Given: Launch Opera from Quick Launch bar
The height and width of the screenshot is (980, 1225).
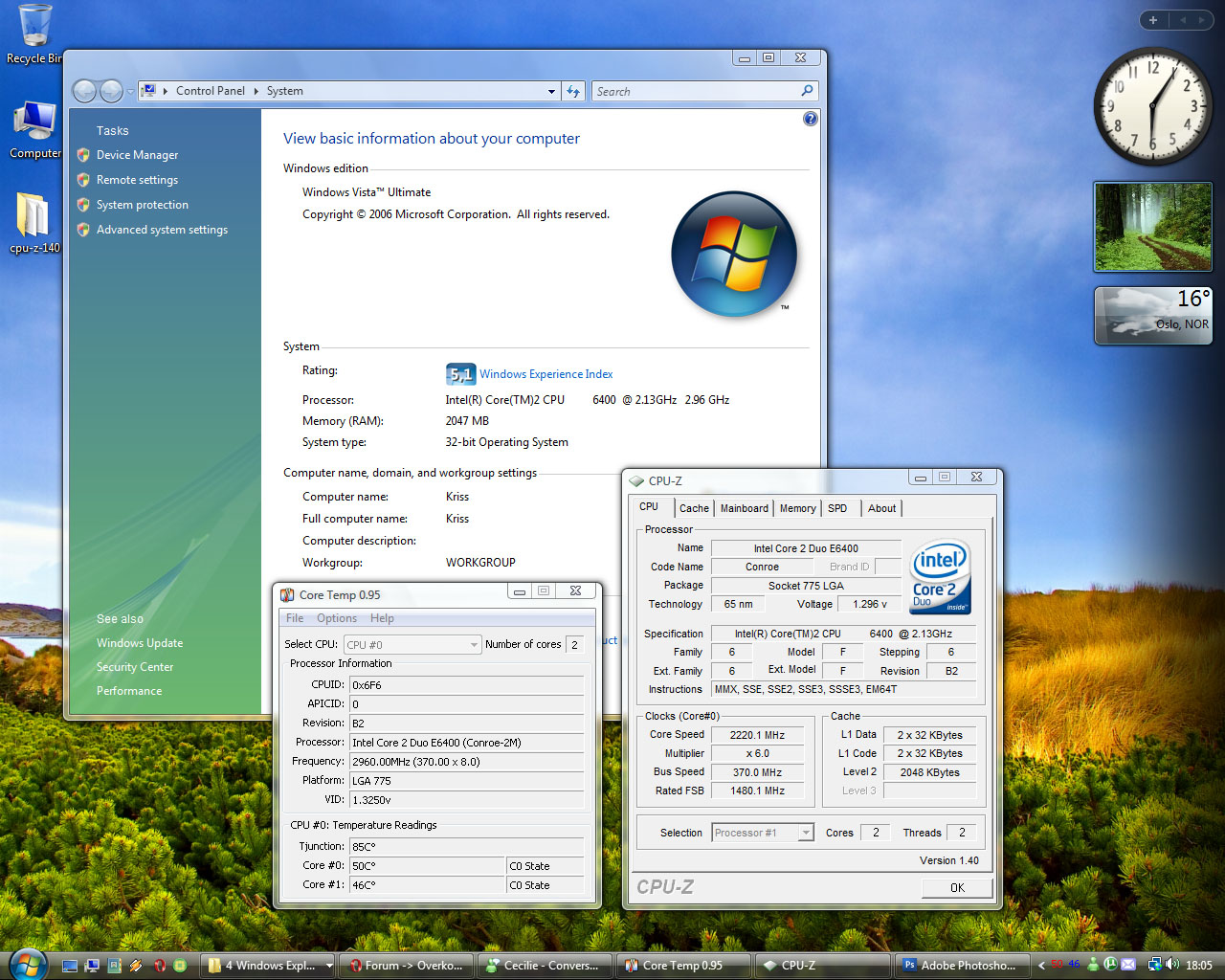Looking at the screenshot, I should (x=160, y=966).
